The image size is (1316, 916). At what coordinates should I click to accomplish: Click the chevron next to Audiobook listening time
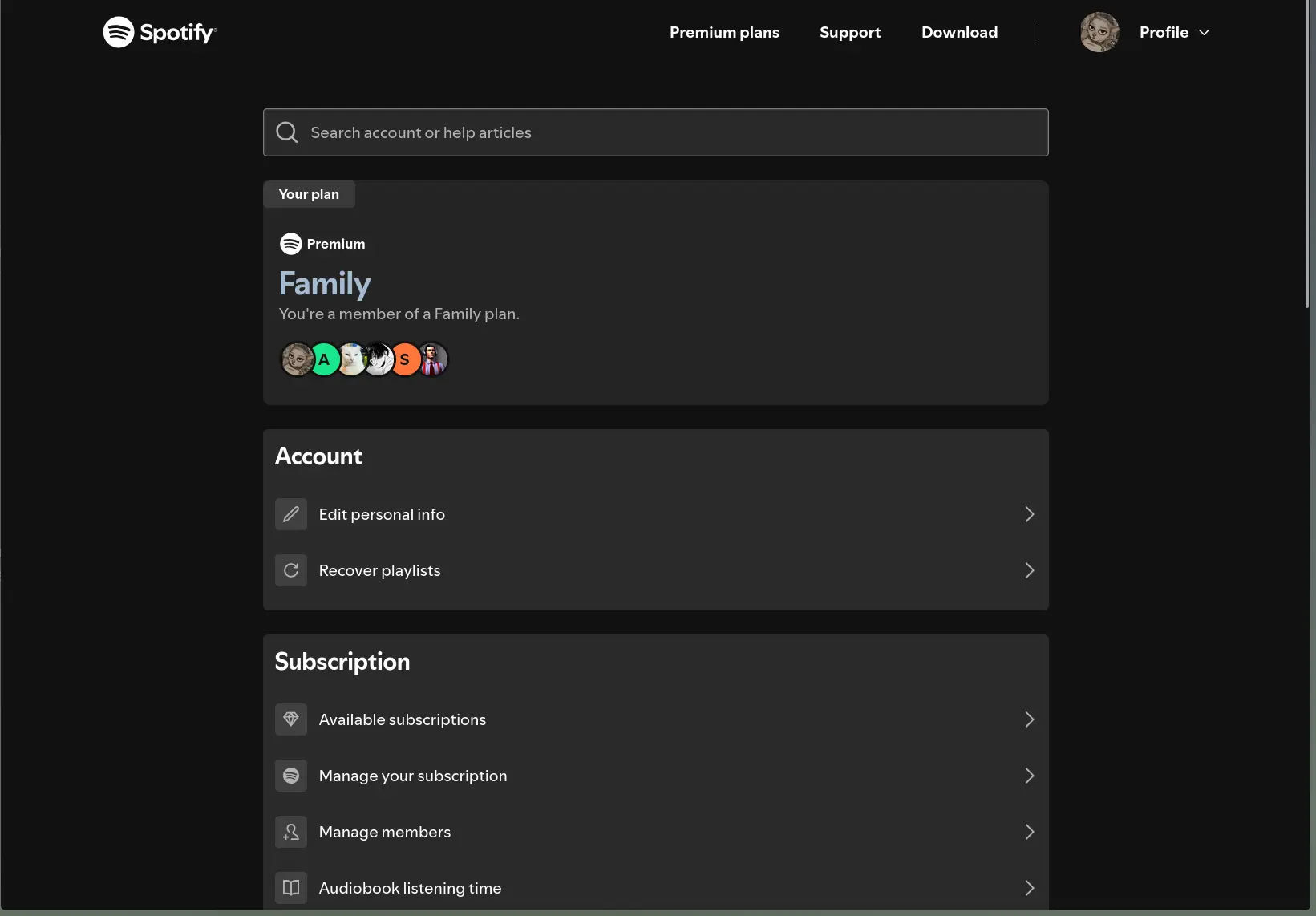click(x=1030, y=888)
